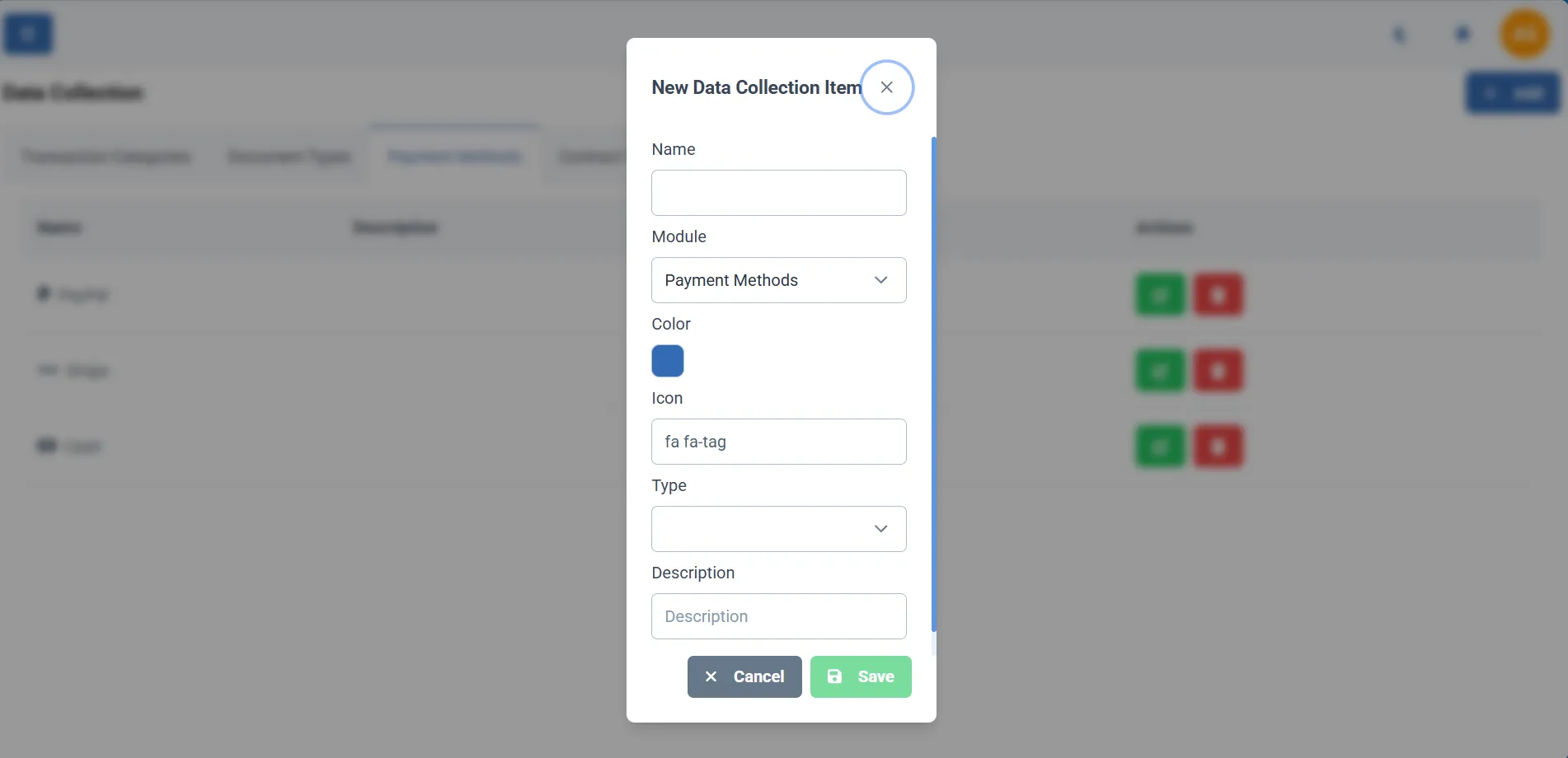The image size is (1568, 758).
Task: Delete the Cash payment method
Action: 1218,446
